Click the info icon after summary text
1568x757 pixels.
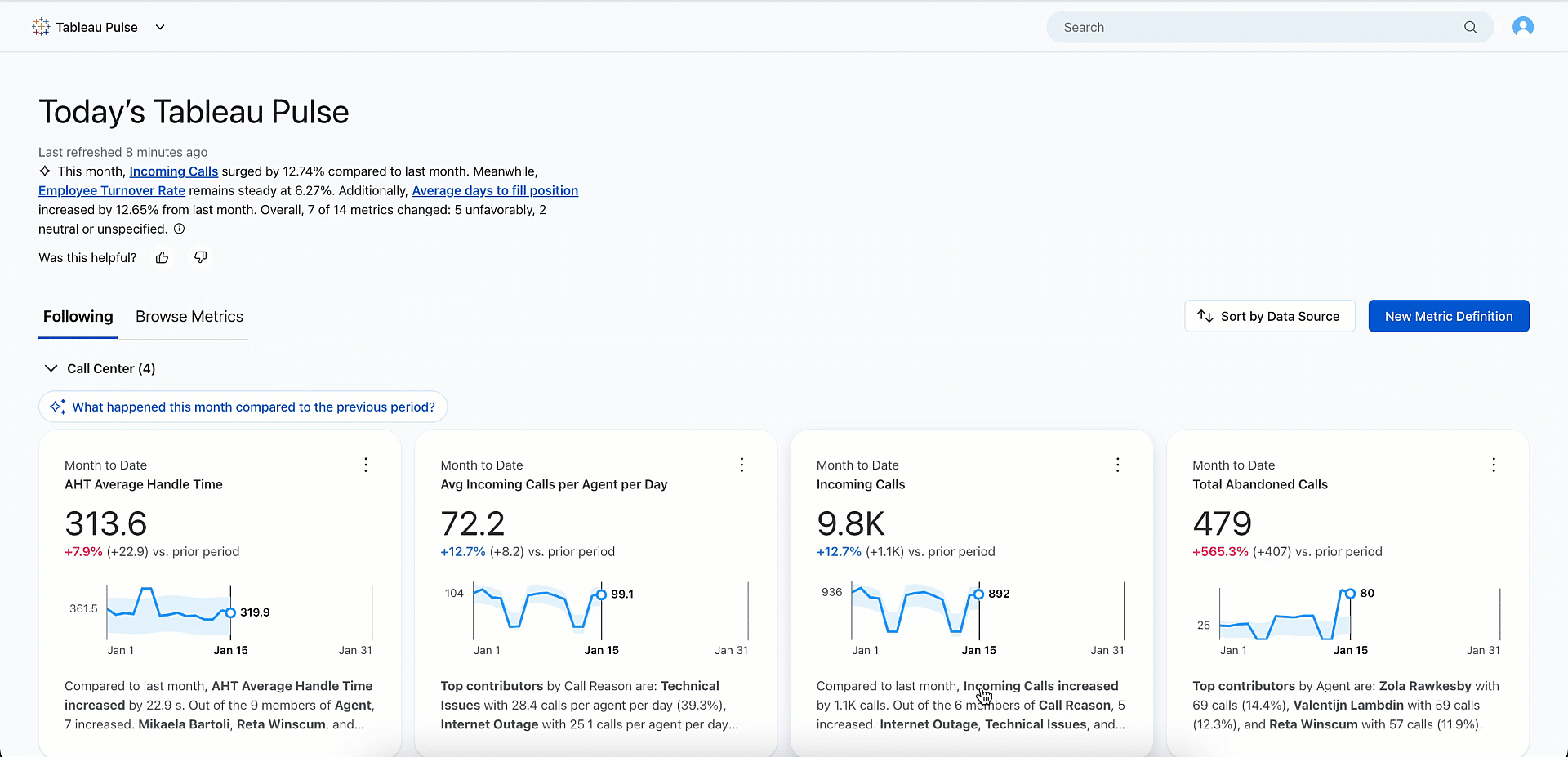tap(180, 229)
